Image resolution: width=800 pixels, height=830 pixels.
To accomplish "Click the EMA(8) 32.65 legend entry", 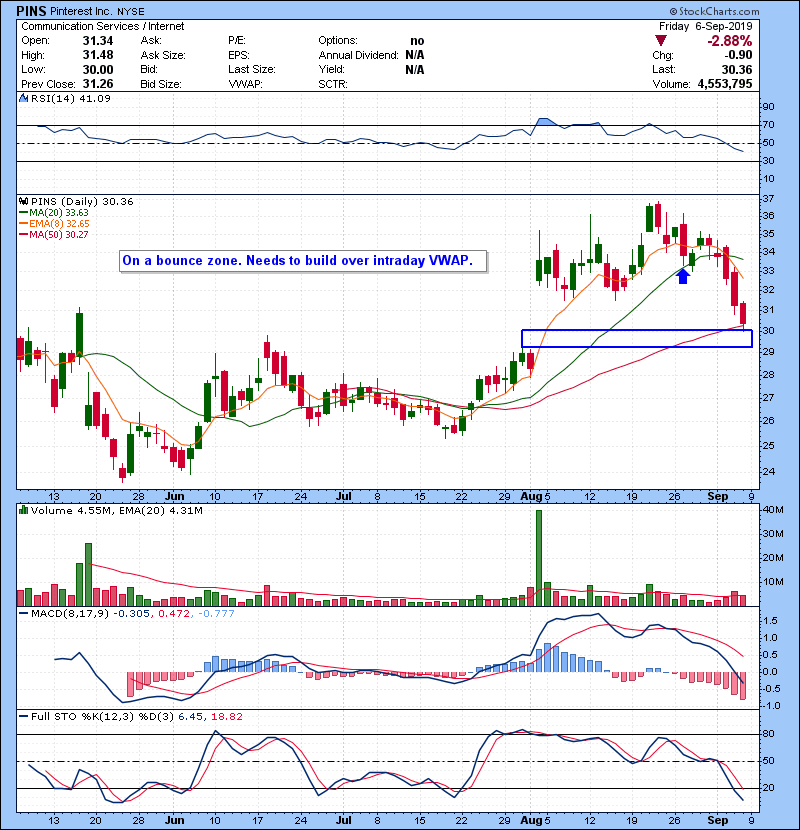I will (x=54, y=224).
